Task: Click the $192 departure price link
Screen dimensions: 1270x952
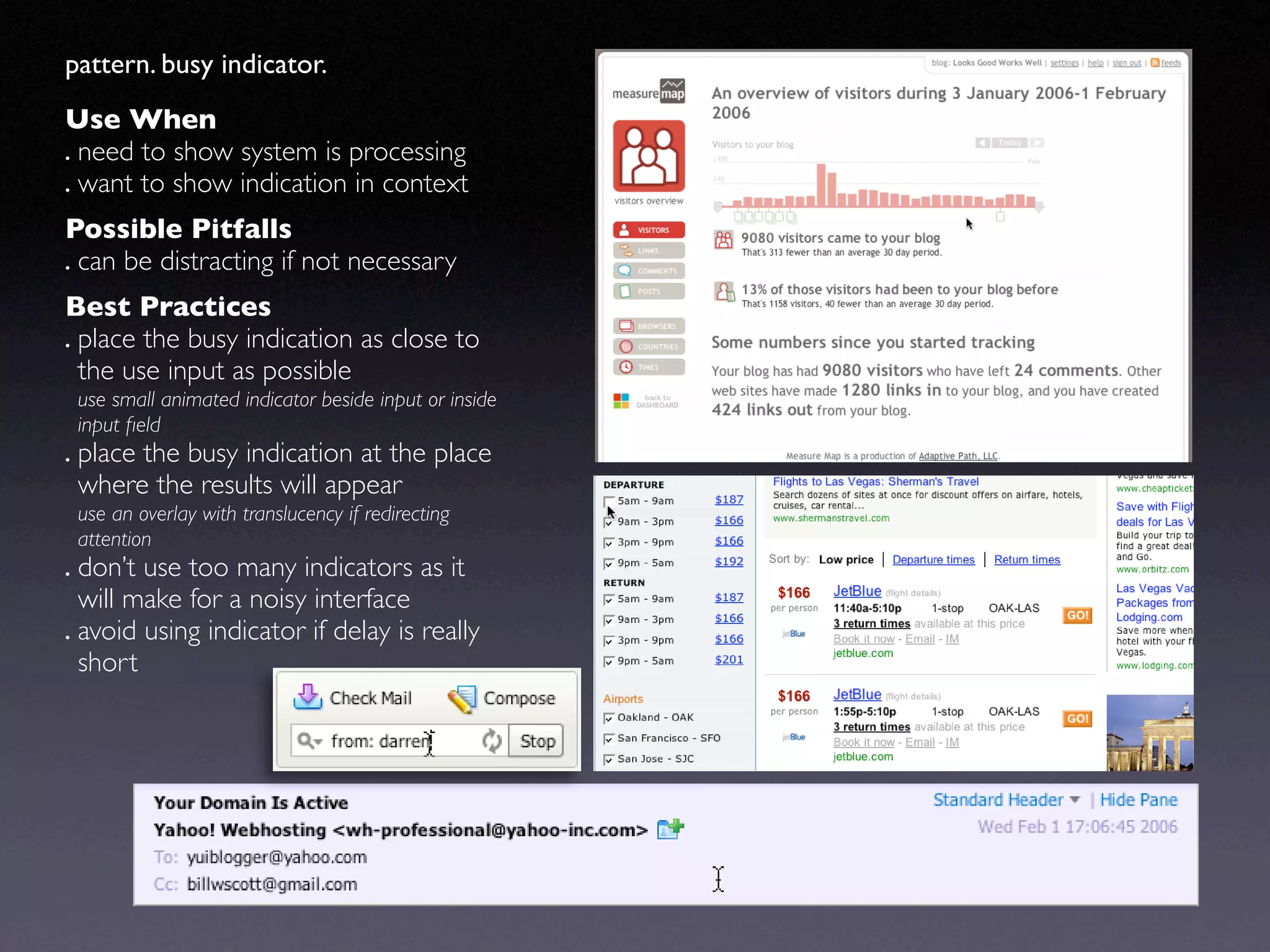Action: [x=729, y=562]
